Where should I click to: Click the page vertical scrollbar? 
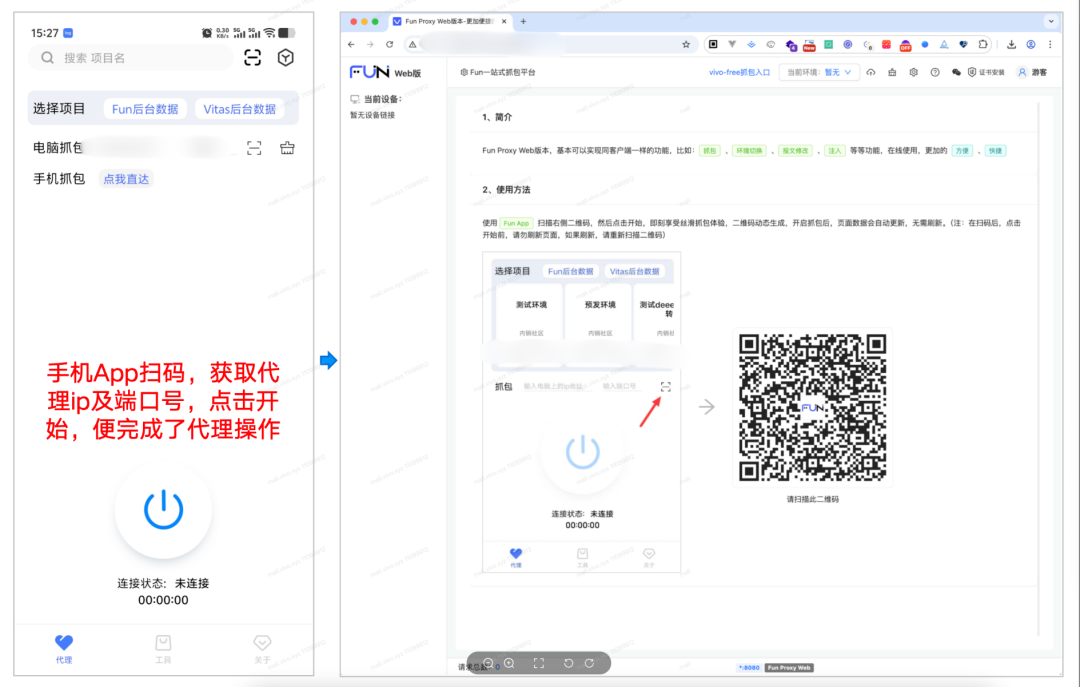pyautogui.click(x=1039, y=369)
